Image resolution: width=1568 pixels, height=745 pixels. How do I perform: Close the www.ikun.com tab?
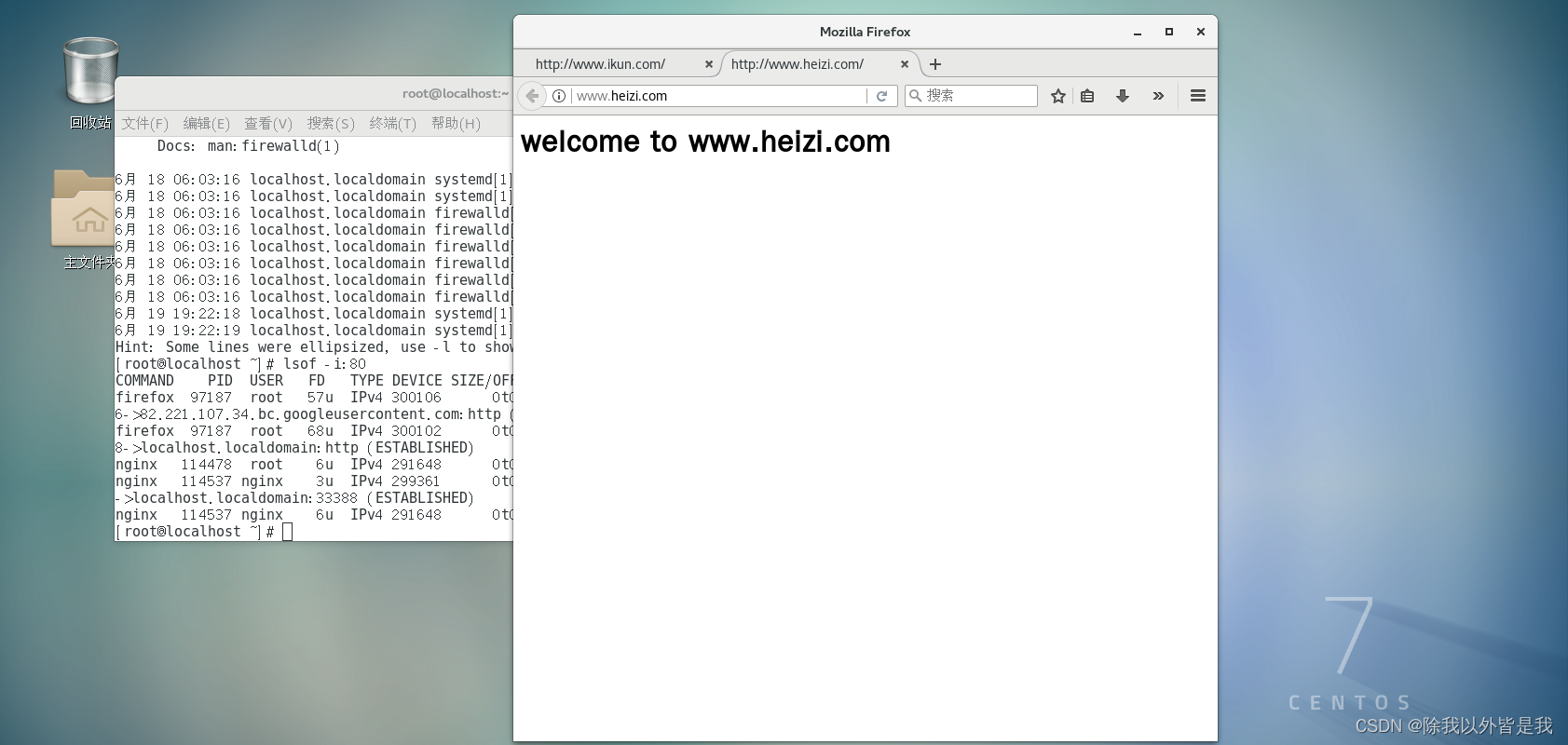click(709, 64)
